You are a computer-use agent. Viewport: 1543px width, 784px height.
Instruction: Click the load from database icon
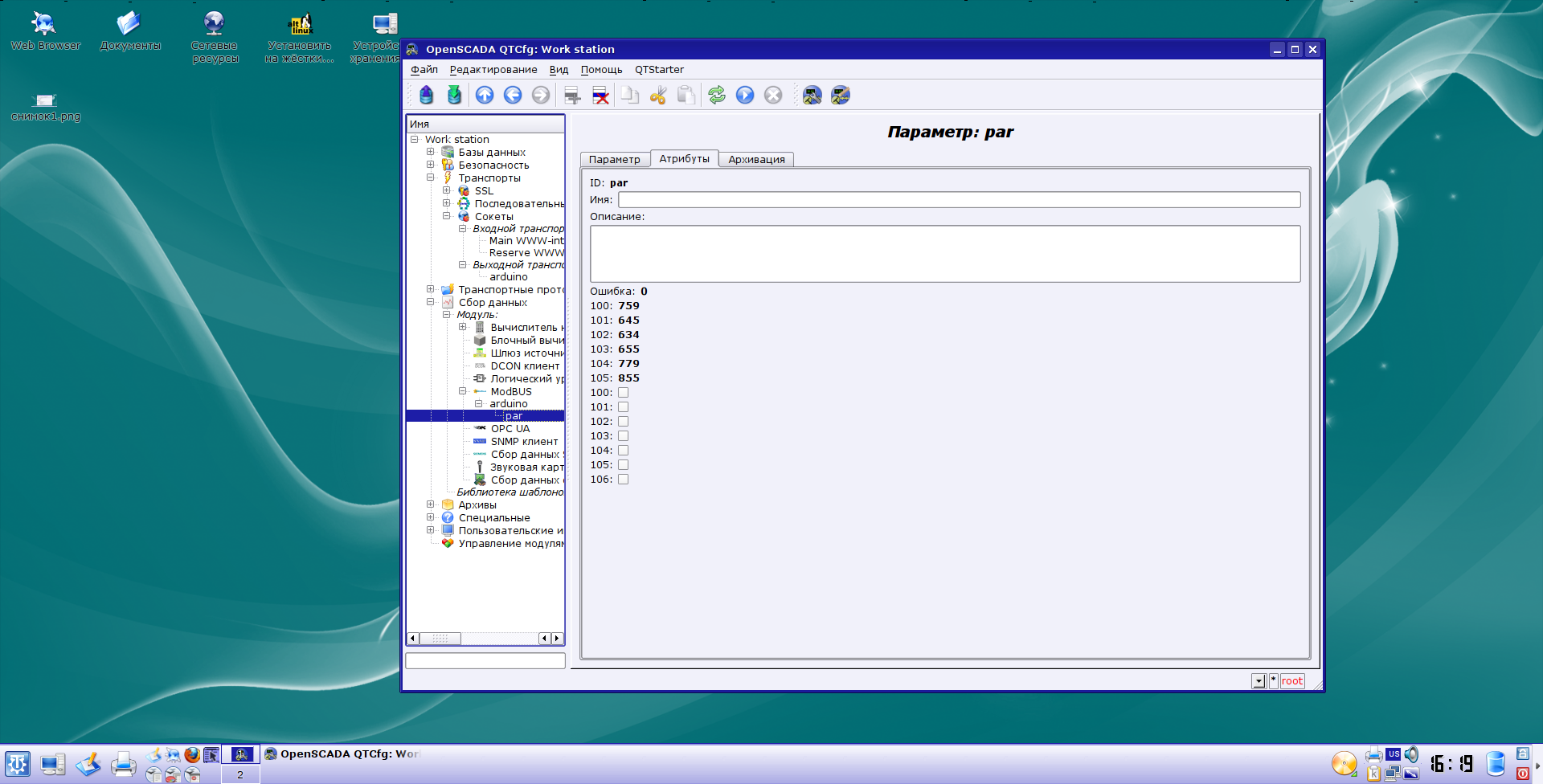(x=426, y=96)
